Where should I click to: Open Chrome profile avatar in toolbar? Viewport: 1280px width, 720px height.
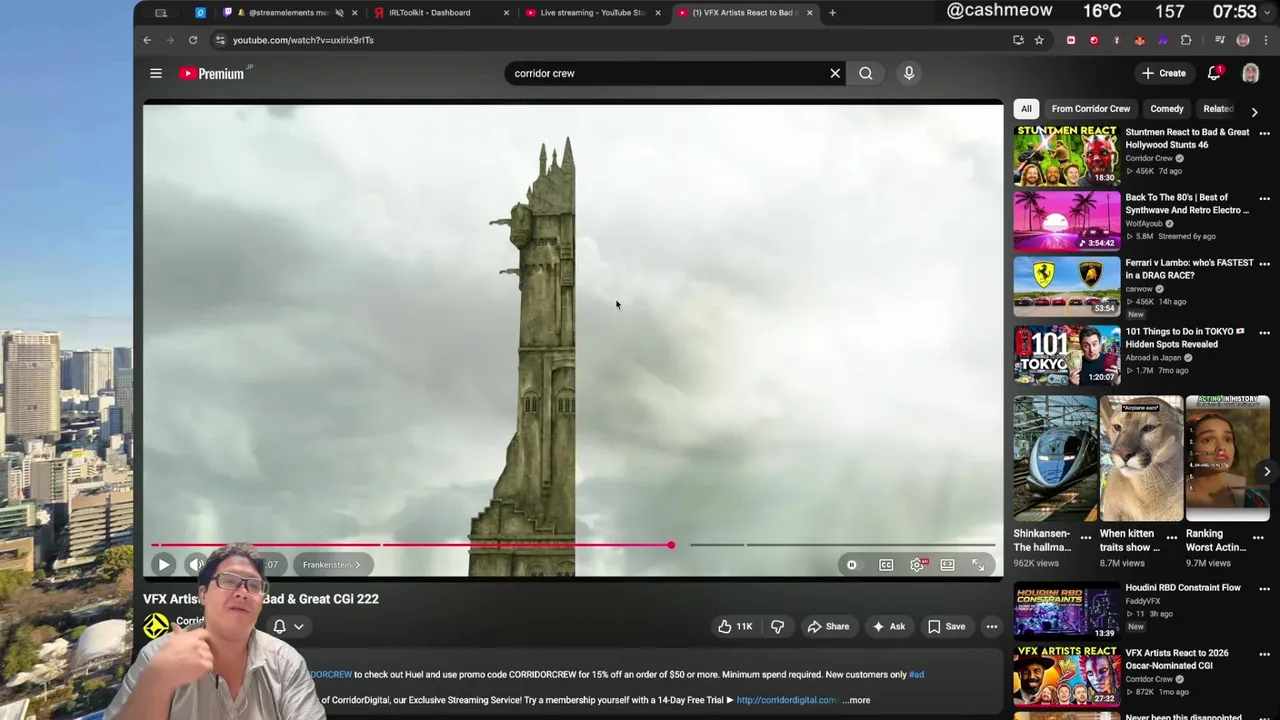[x=1243, y=40]
